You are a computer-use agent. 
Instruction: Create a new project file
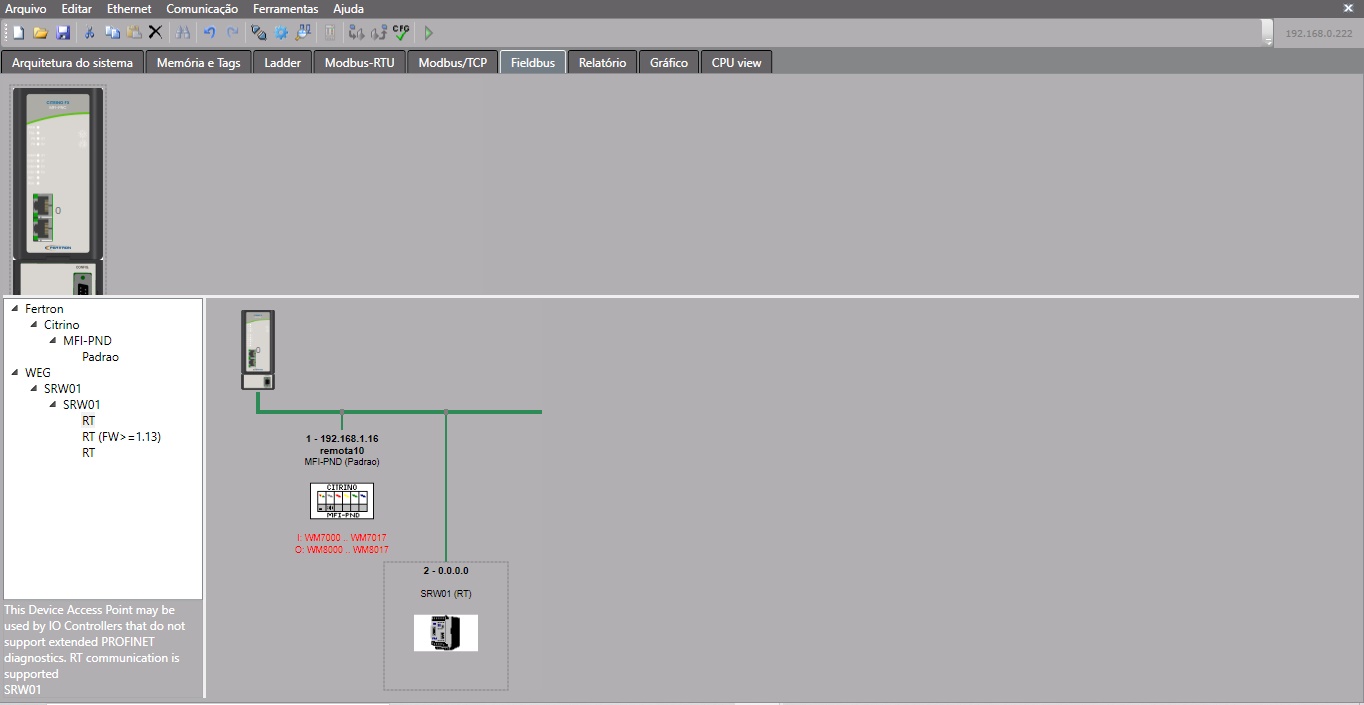click(x=18, y=33)
